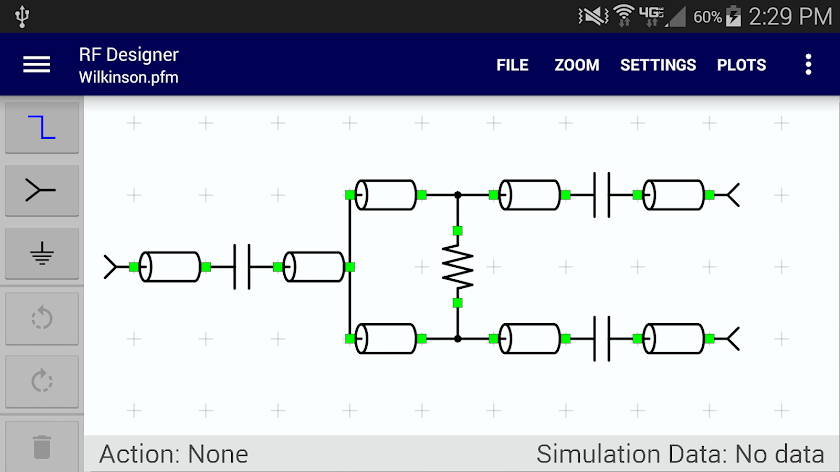The width and height of the screenshot is (840, 472).
Task: Tap the upper resistor junction node
Action: (x=458, y=195)
